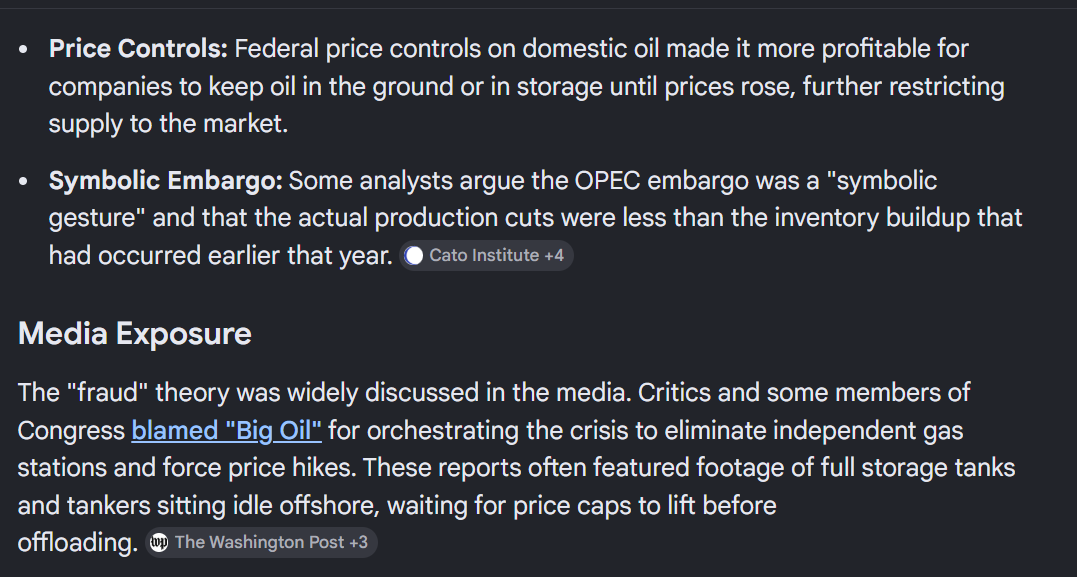
Task: Open the Cato Institute +4 sources chip
Action: [x=486, y=256]
